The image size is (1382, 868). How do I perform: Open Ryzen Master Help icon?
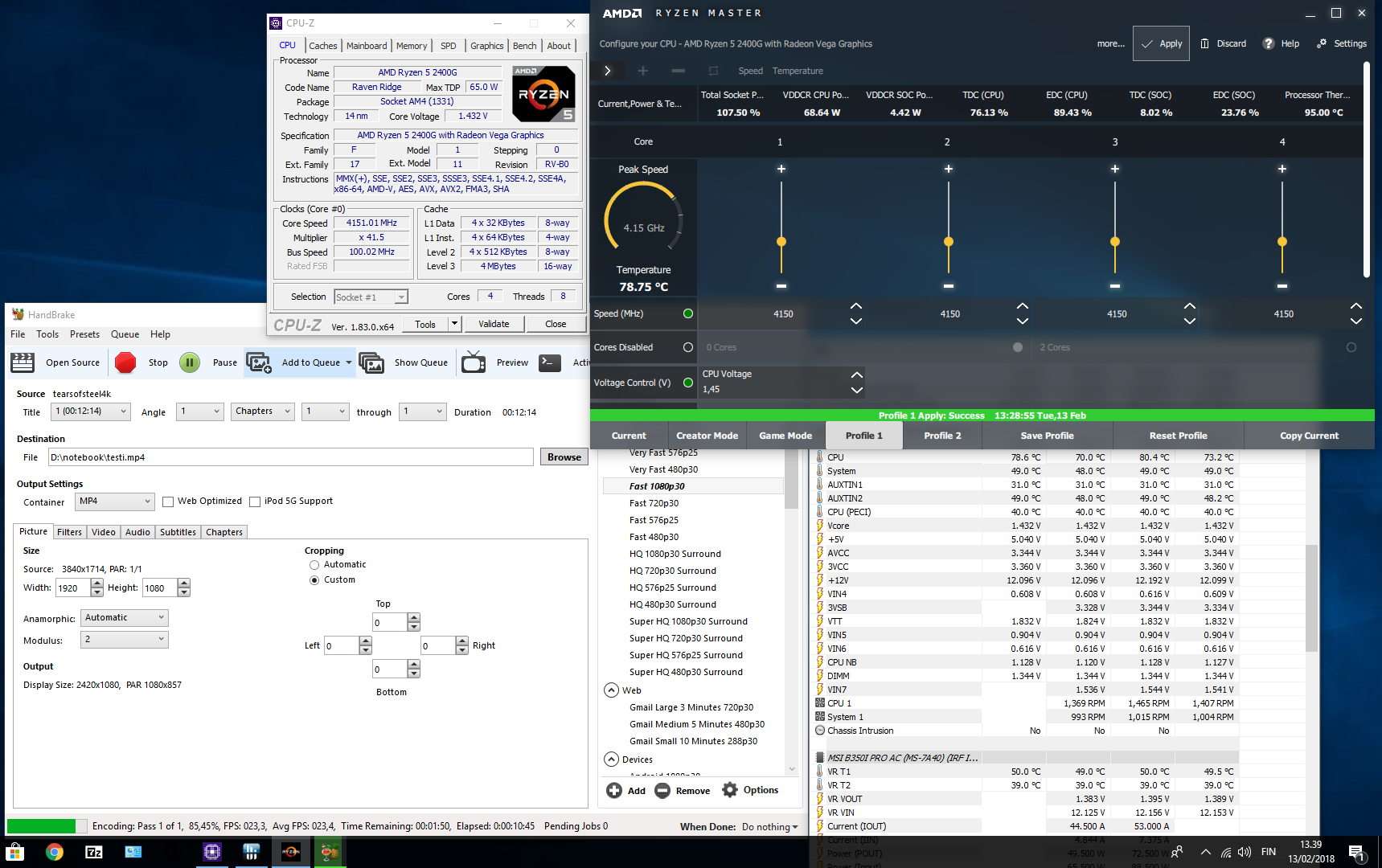tap(1269, 43)
